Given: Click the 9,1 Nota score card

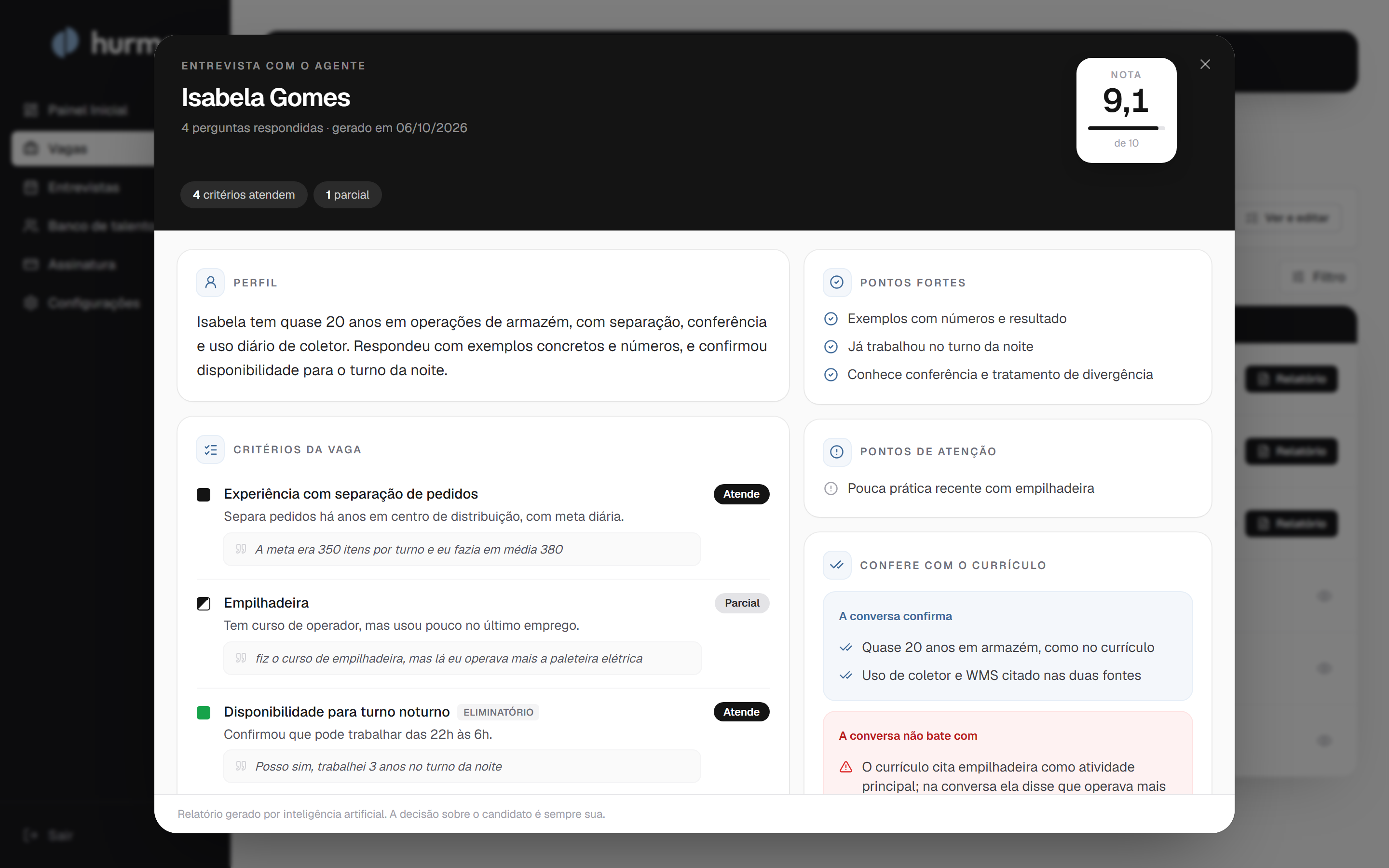Looking at the screenshot, I should tap(1126, 110).
